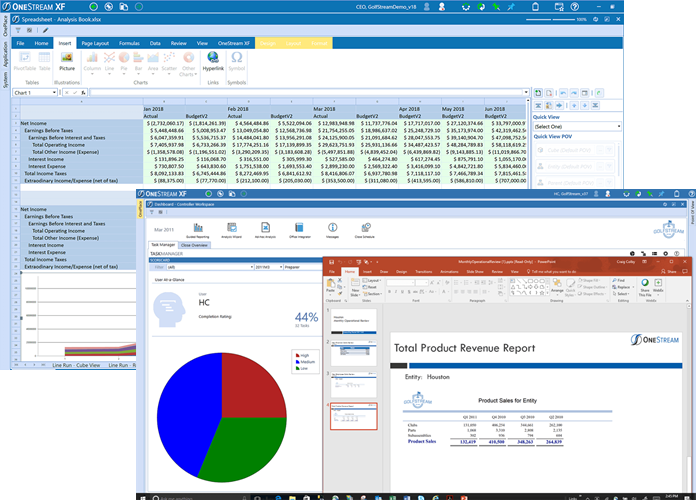Switch to the OneStream XF ribbon tab
This screenshot has height=500, width=696.
233,43
